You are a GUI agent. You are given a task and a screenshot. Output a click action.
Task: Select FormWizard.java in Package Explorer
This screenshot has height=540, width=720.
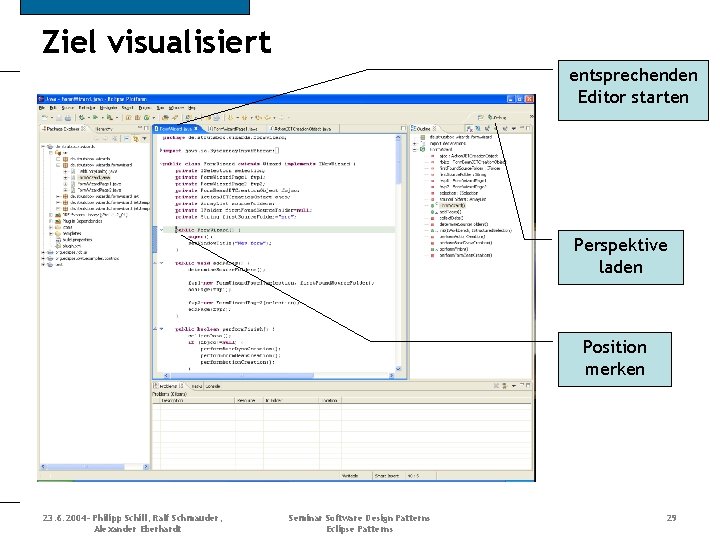pyautogui.click(x=93, y=177)
